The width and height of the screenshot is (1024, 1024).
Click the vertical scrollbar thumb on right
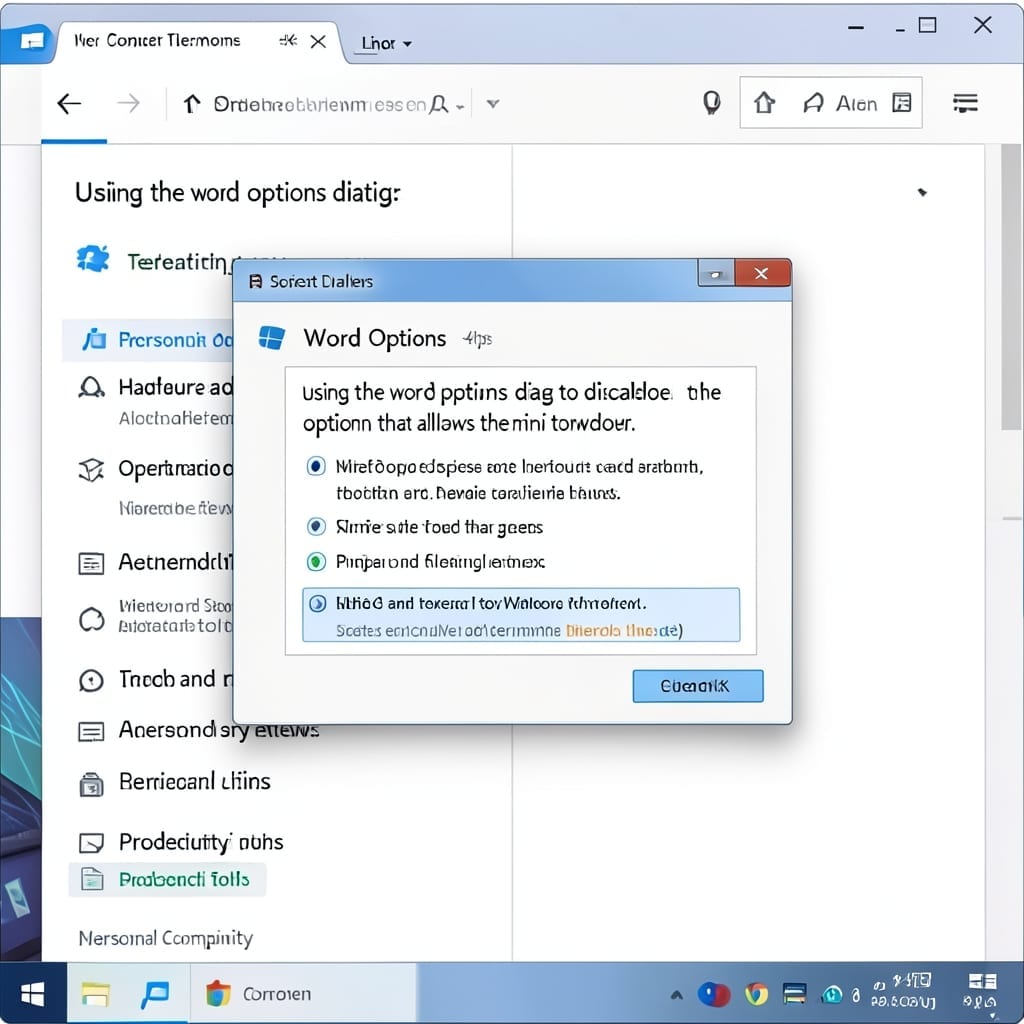(x=1012, y=287)
